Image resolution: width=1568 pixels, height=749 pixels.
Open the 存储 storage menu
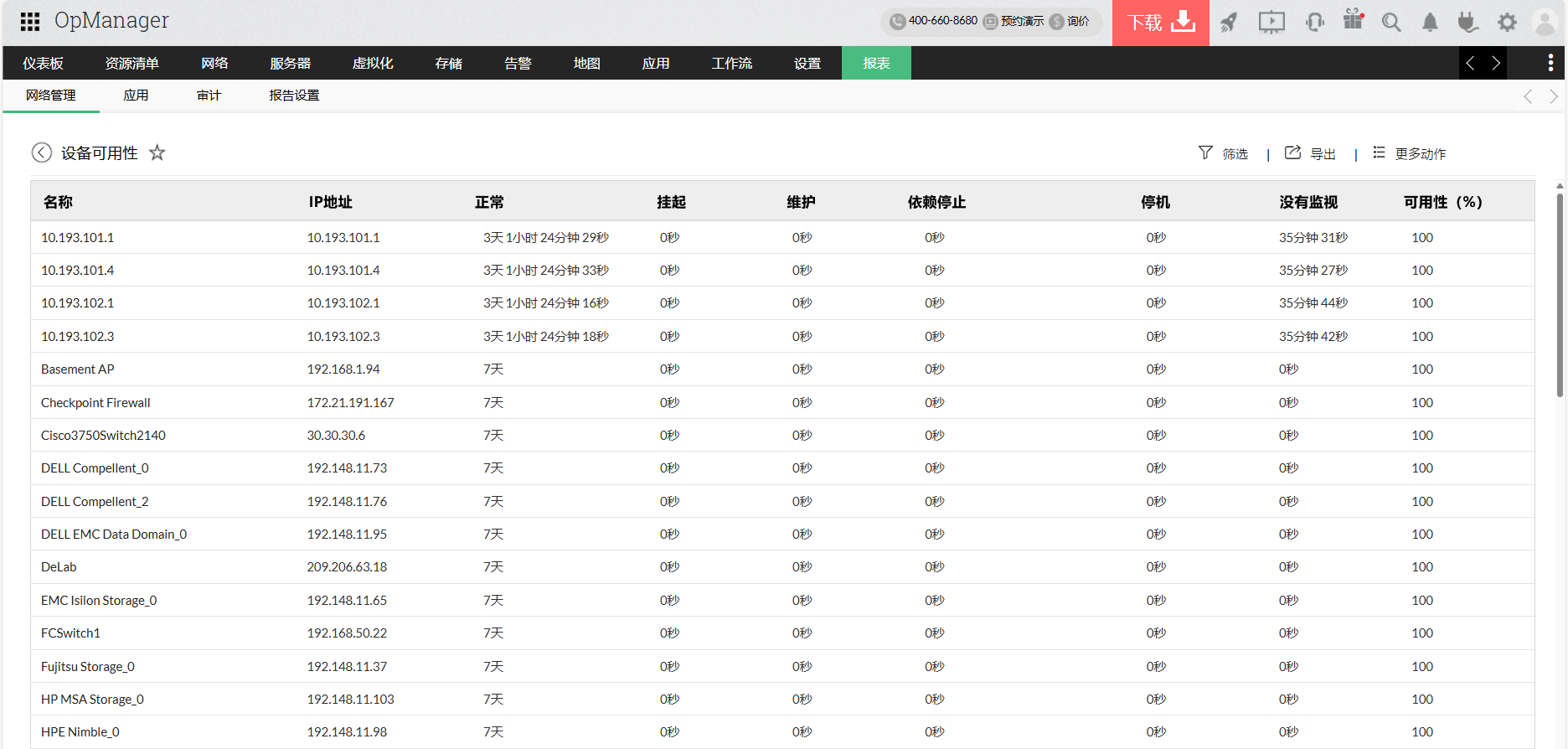pyautogui.click(x=449, y=63)
